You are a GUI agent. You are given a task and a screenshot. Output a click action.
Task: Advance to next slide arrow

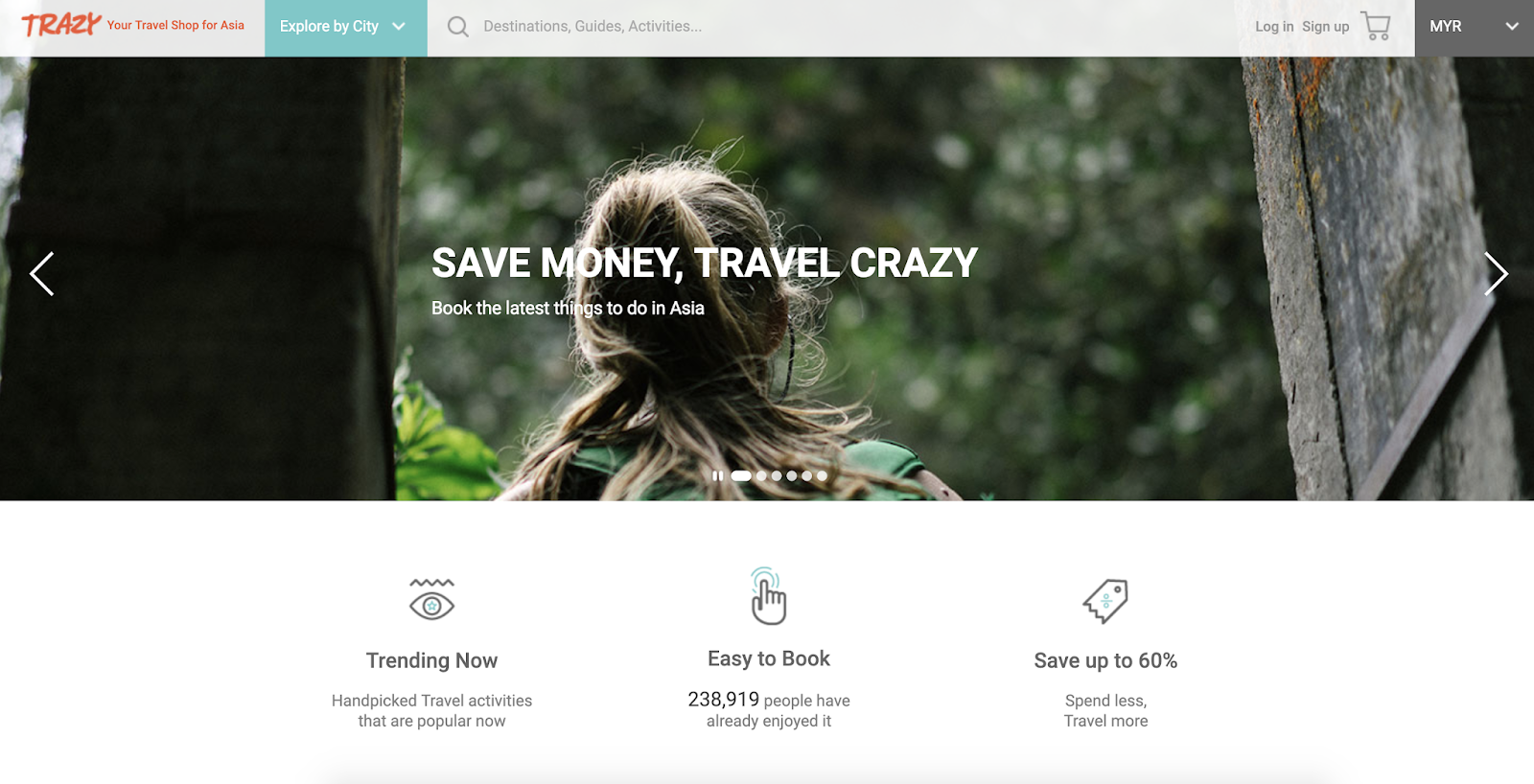tap(1496, 274)
